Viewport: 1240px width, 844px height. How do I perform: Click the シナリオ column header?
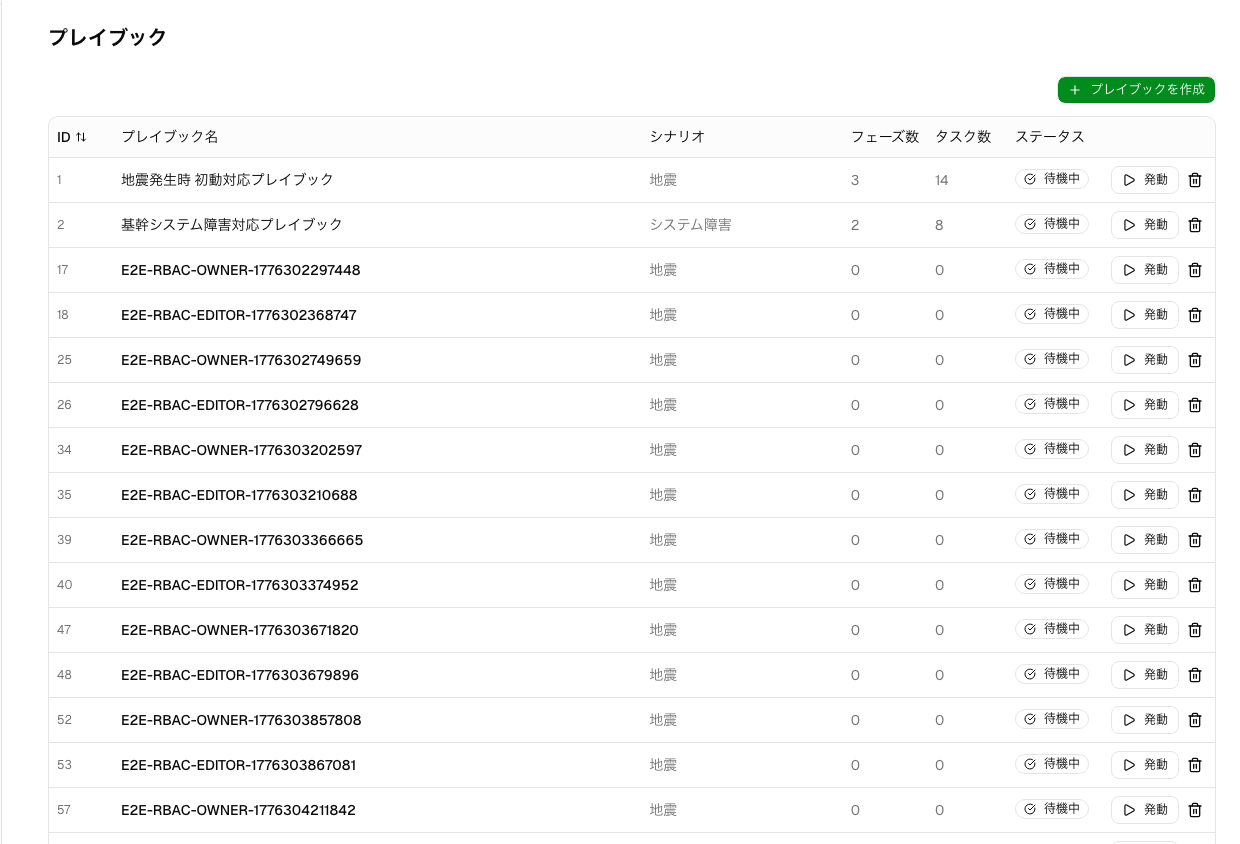677,137
